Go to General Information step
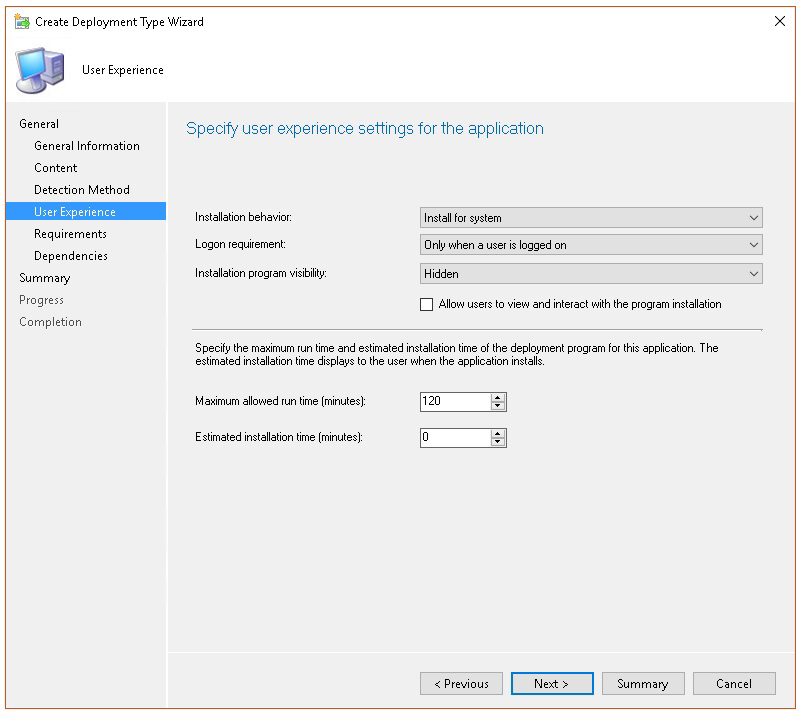 point(87,146)
